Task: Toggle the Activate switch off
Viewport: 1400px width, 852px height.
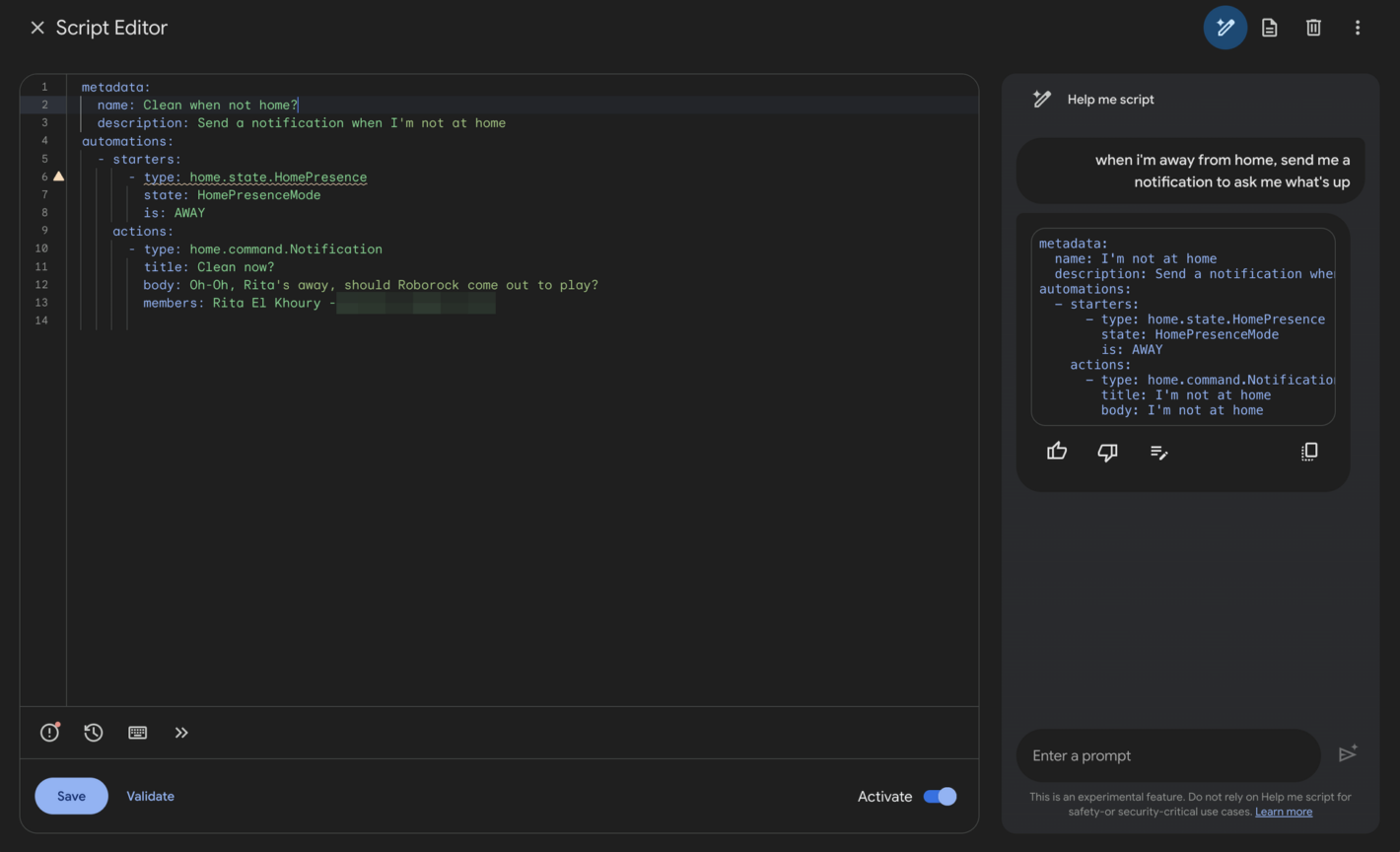Action: tap(939, 796)
